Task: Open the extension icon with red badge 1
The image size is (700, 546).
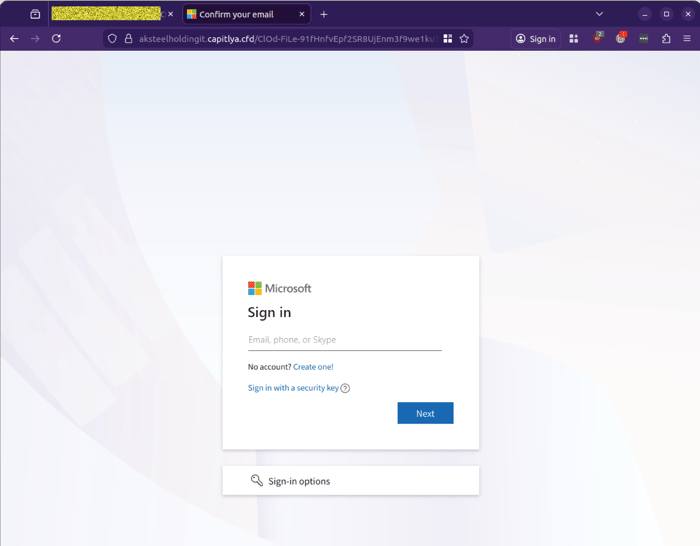Action: pos(621,38)
